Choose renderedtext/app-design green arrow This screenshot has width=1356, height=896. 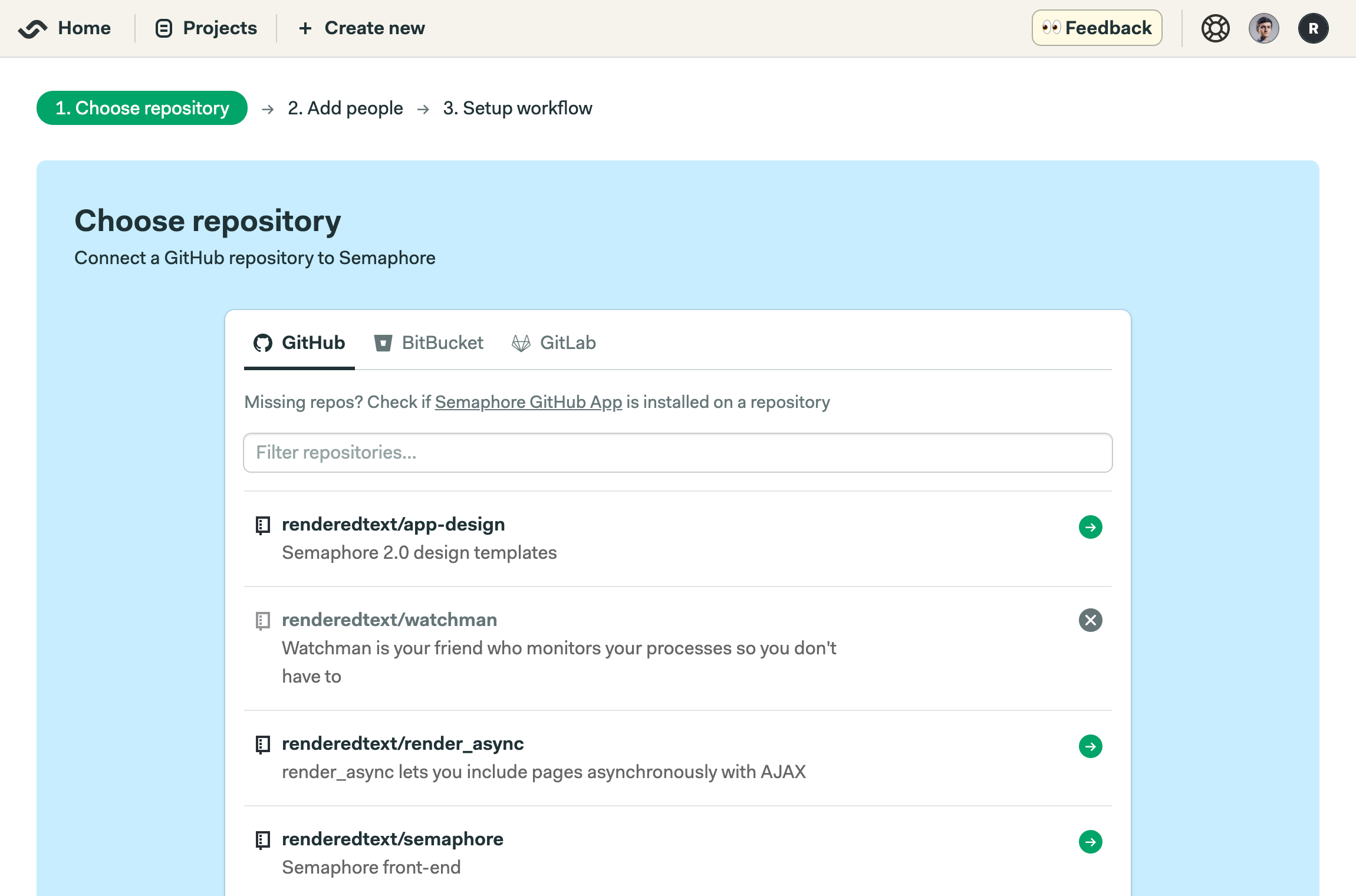[1091, 527]
